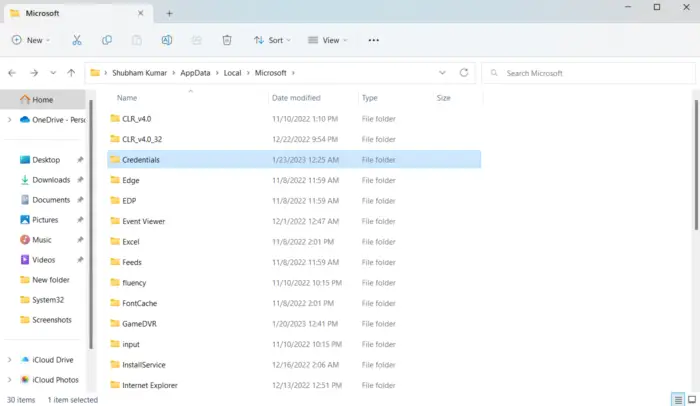The image size is (700, 406).
Task: Open the Sort dropdown
Action: [272, 40]
